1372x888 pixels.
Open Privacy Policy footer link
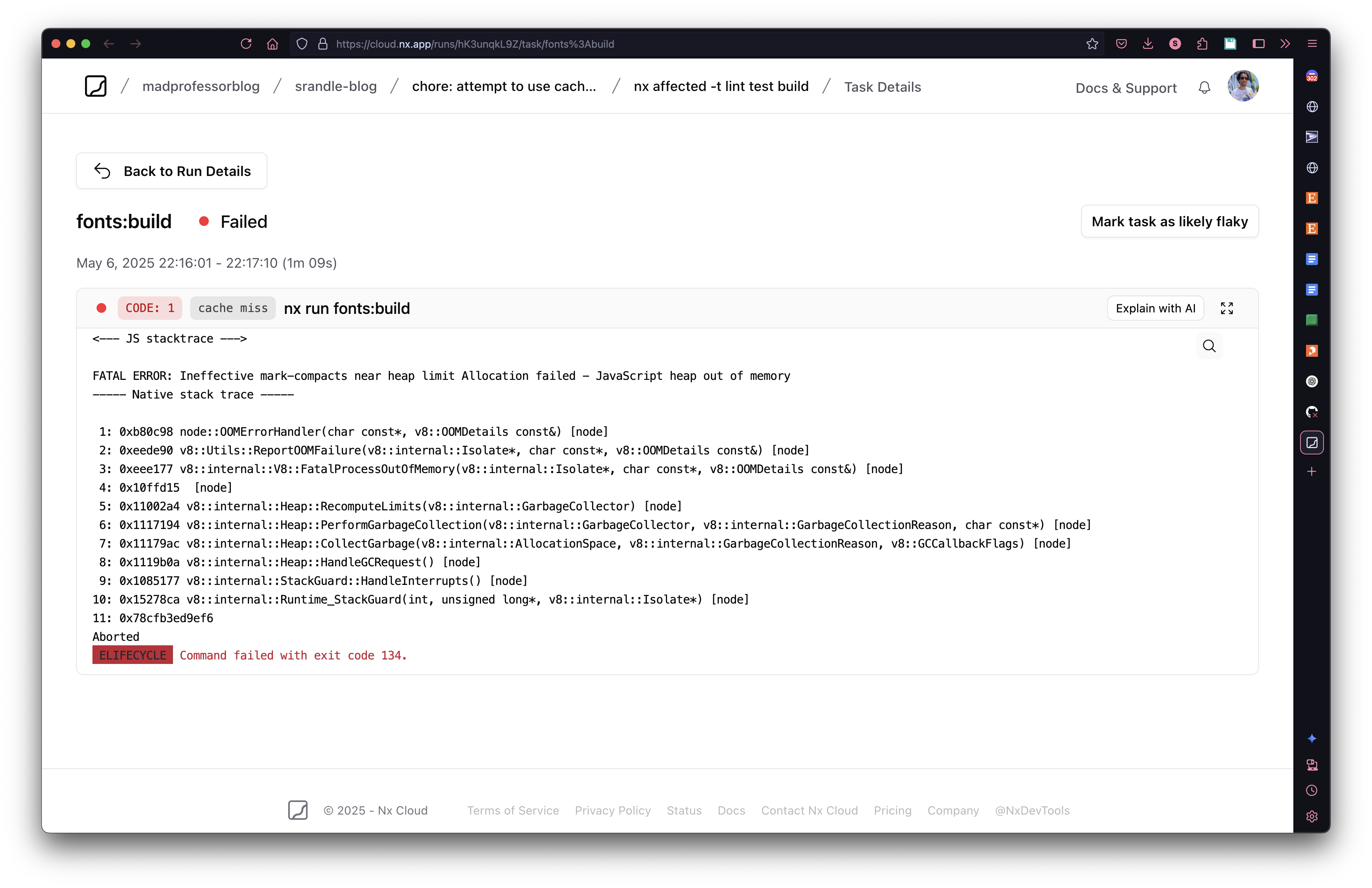coord(613,810)
